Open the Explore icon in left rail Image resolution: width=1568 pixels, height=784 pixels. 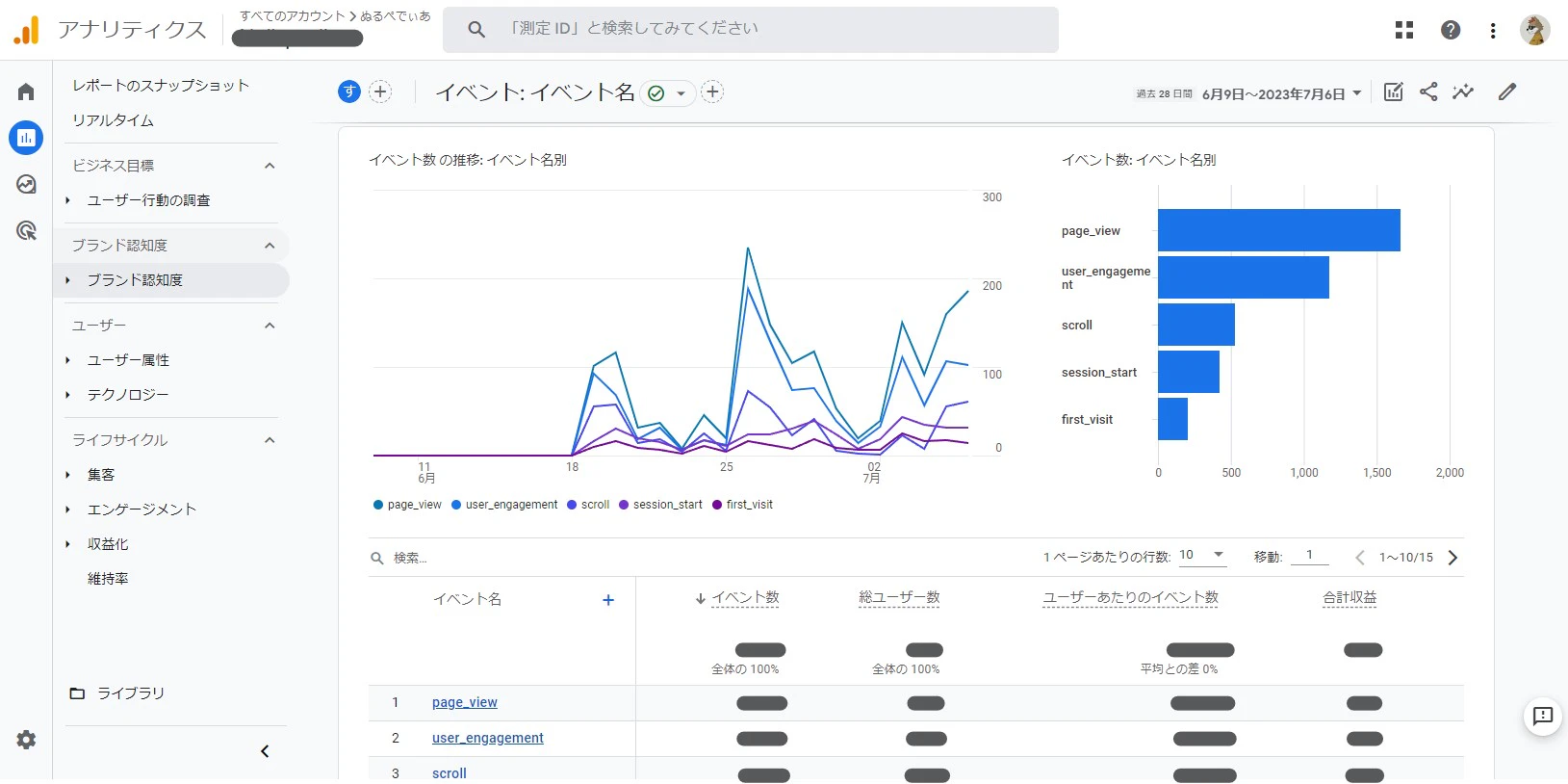click(x=26, y=184)
